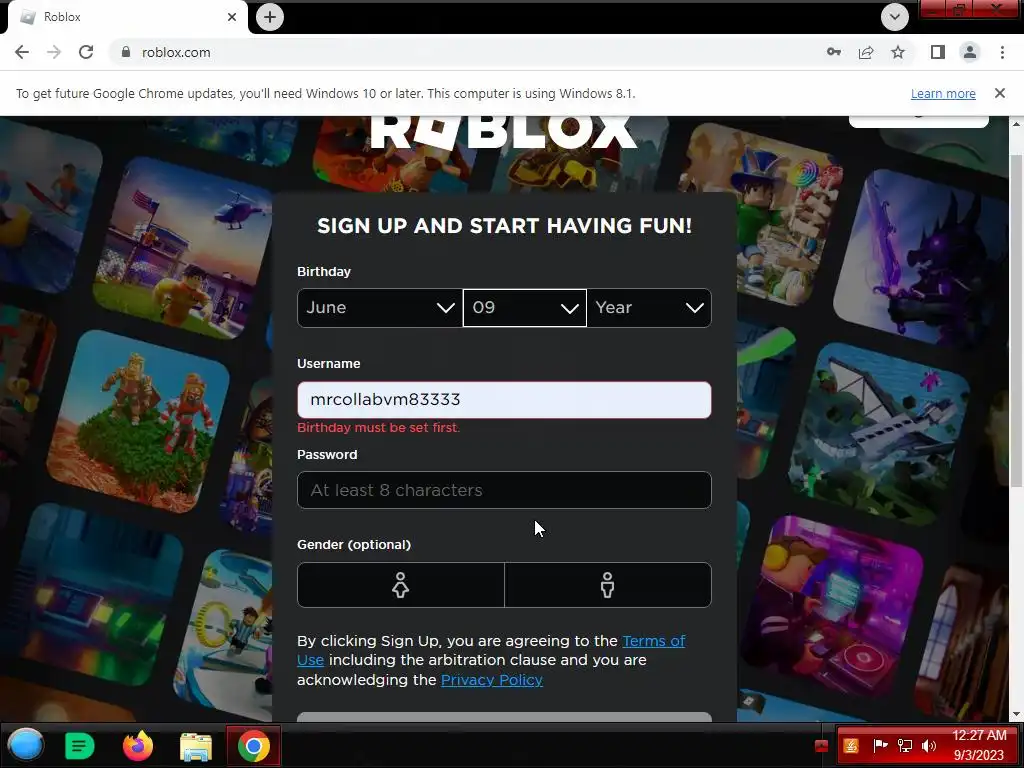This screenshot has width=1024, height=768.
Task: Select the female gender icon
Action: [x=400, y=585]
